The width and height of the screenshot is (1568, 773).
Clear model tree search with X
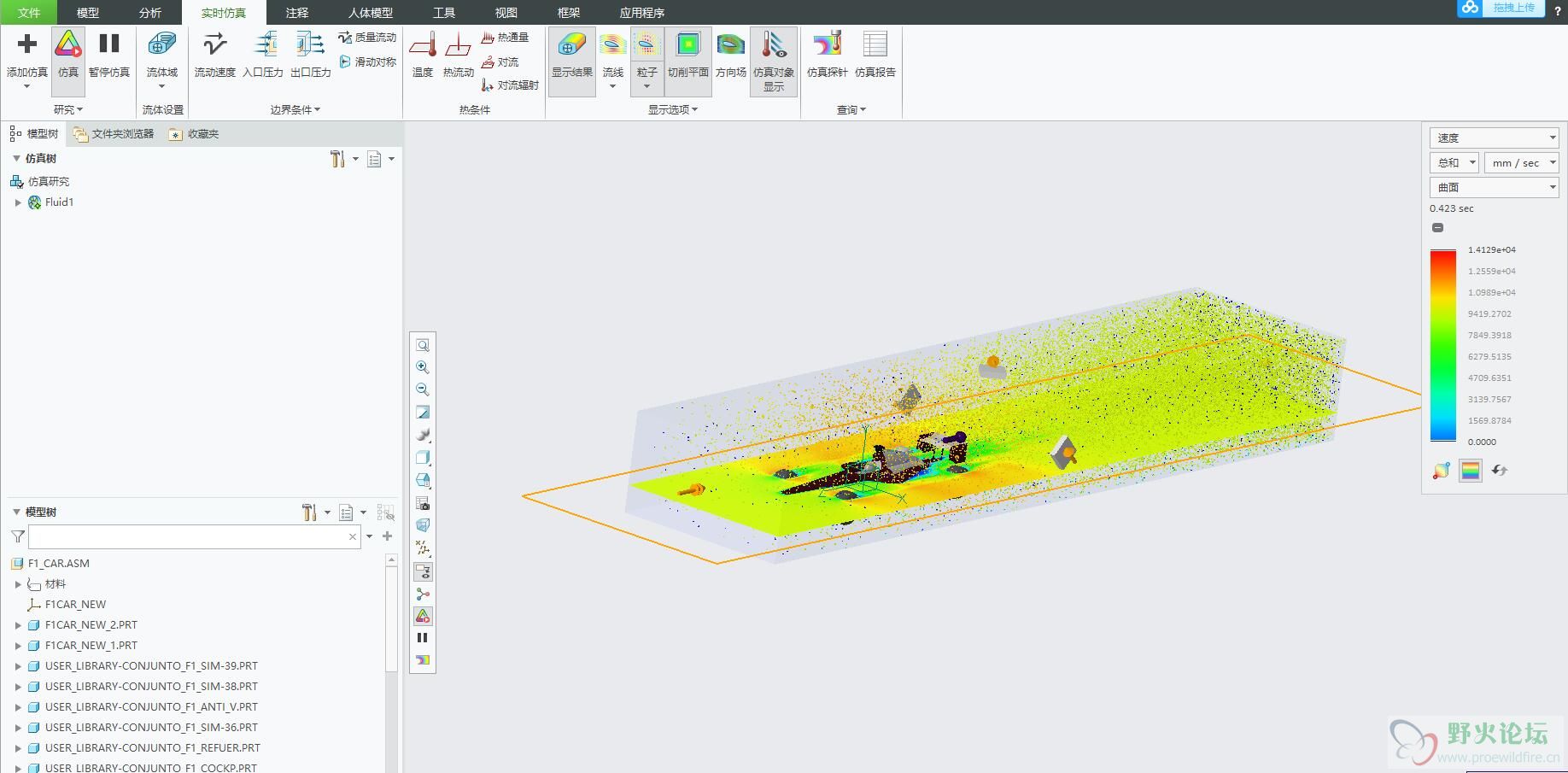pyautogui.click(x=353, y=536)
